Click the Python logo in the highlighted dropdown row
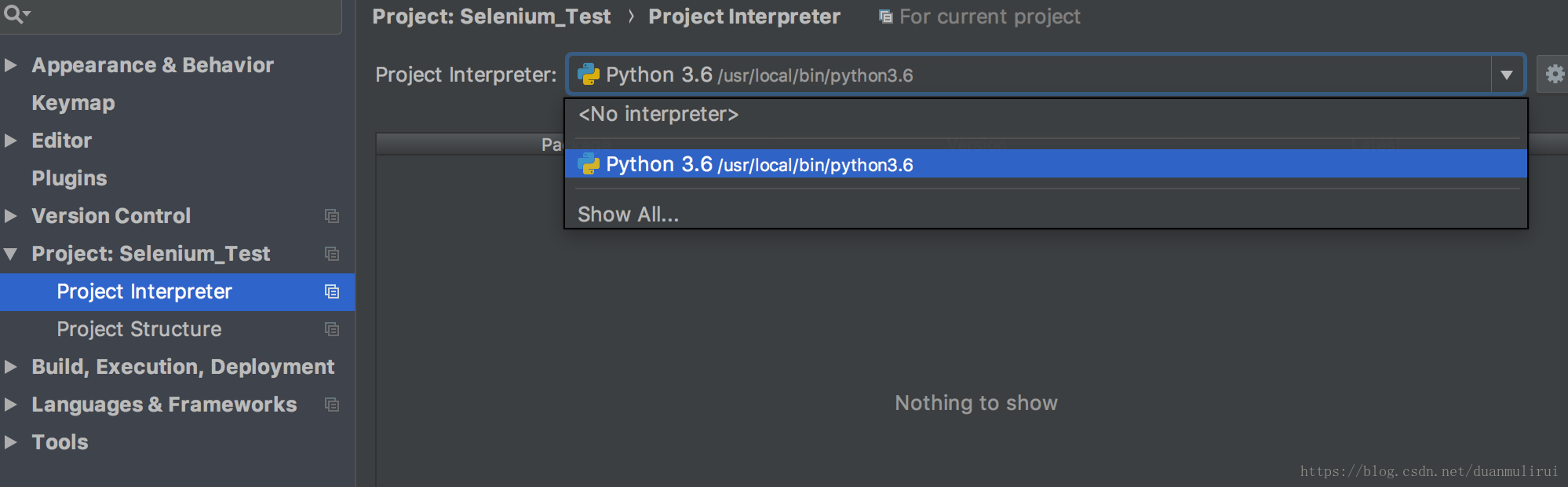This screenshot has width=1568, height=487. (x=589, y=164)
